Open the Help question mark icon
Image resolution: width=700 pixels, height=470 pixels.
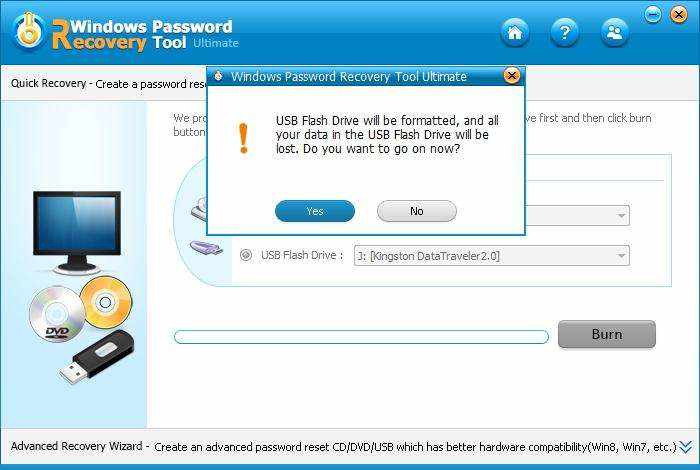point(564,33)
